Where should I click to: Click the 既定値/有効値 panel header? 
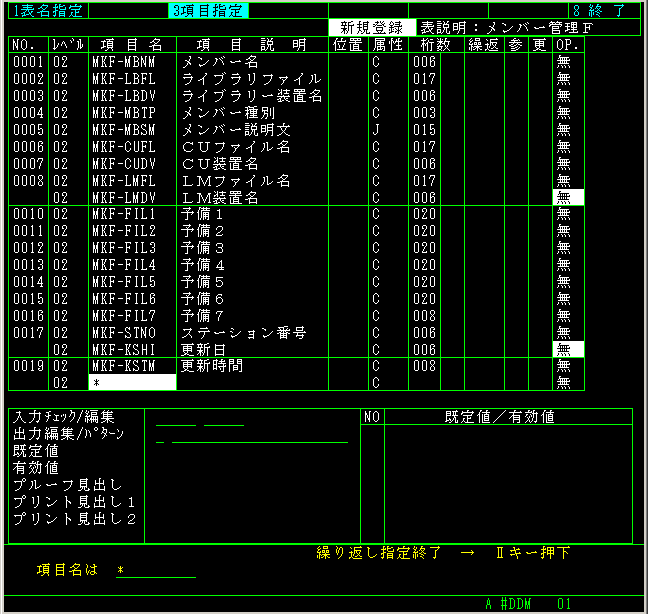point(500,417)
